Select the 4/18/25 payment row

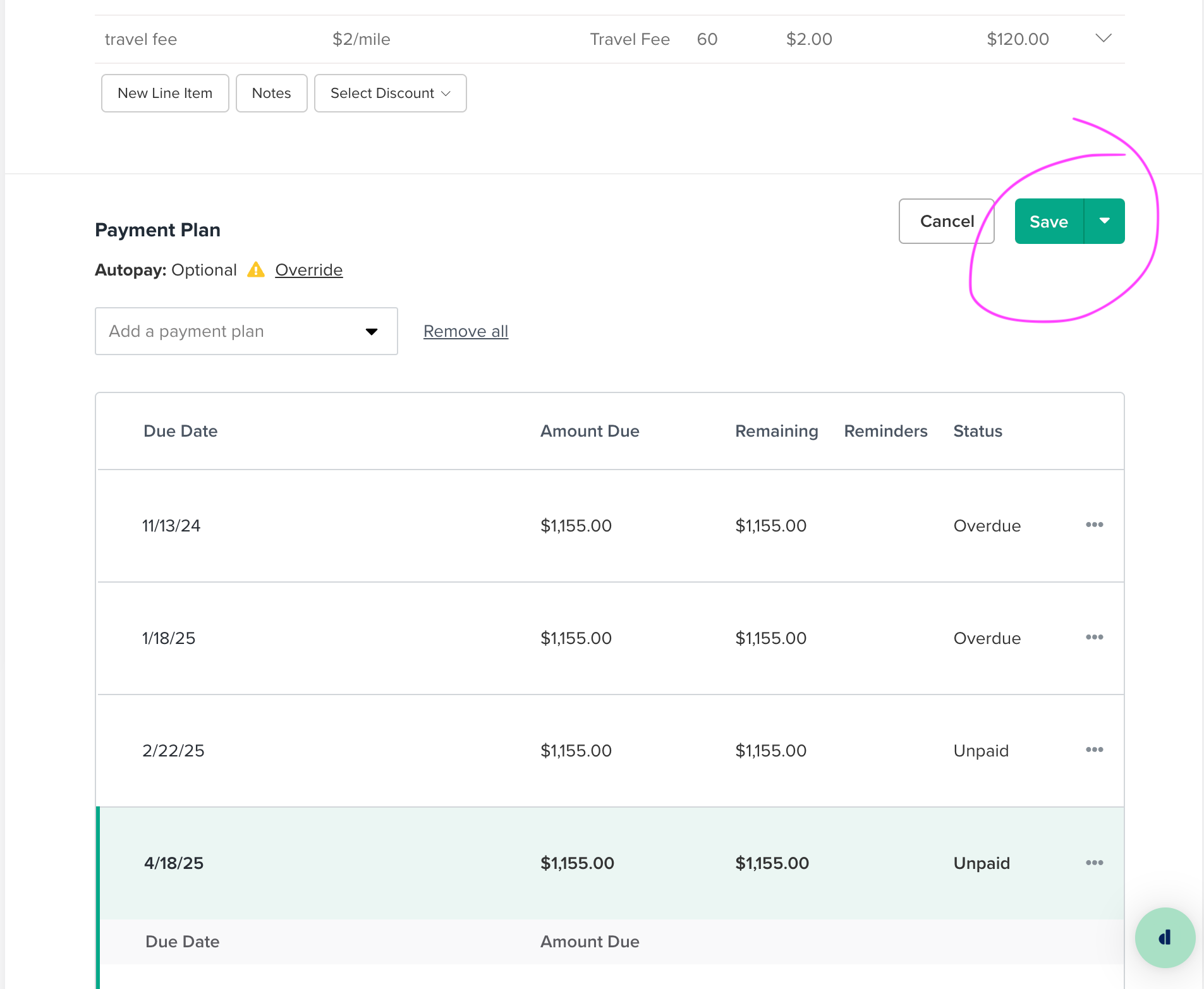tap(611, 863)
